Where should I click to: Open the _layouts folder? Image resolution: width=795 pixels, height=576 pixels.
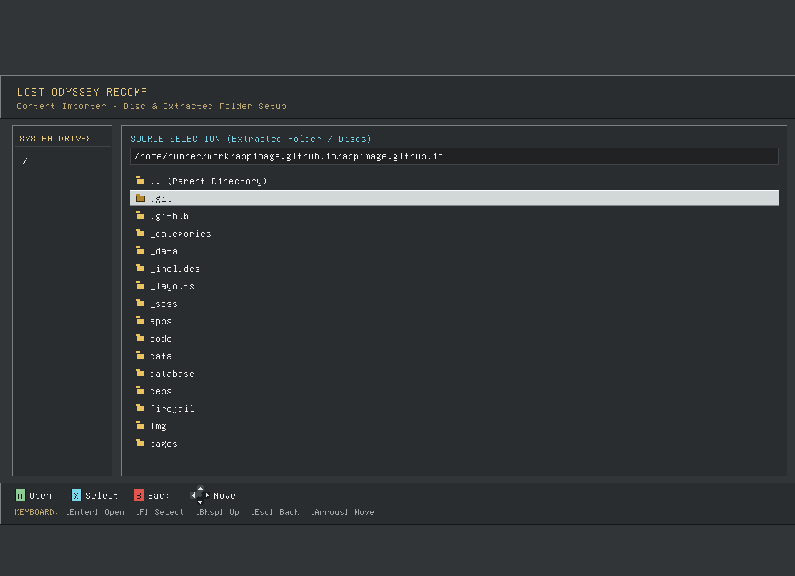pyautogui.click(x=454, y=286)
